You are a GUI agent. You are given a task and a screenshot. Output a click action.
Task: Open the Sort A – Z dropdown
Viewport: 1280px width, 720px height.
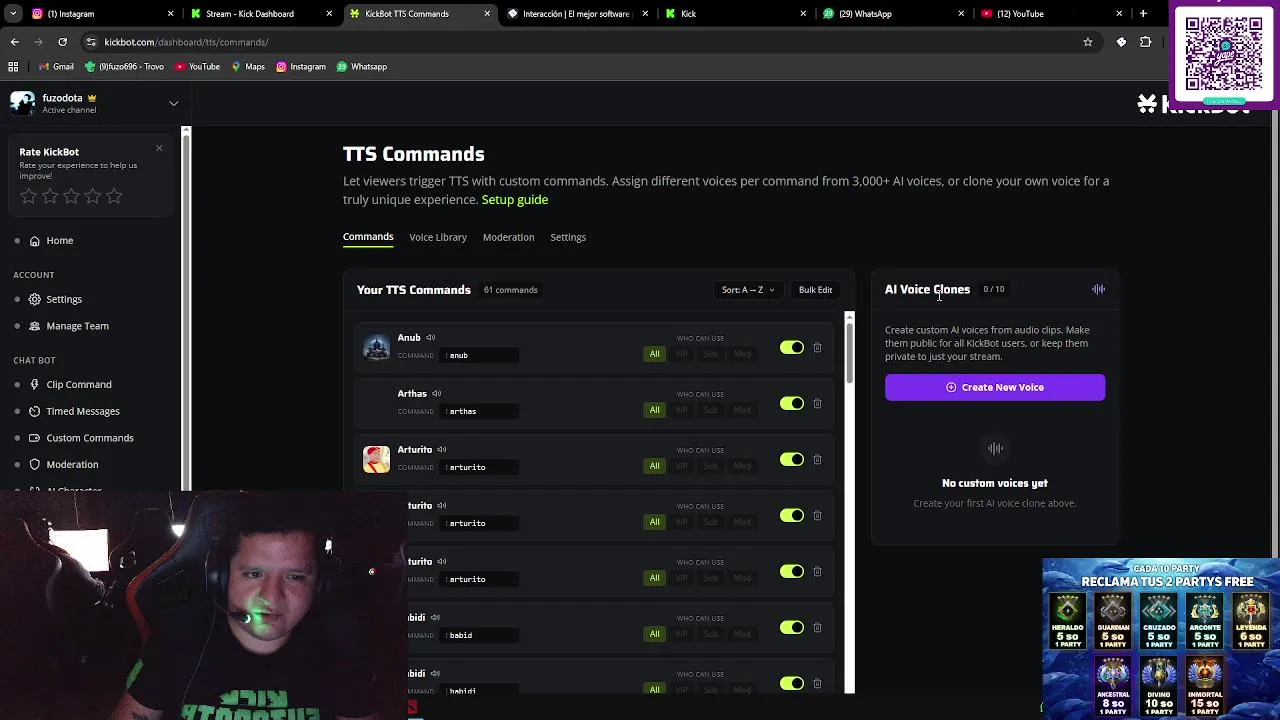click(748, 290)
